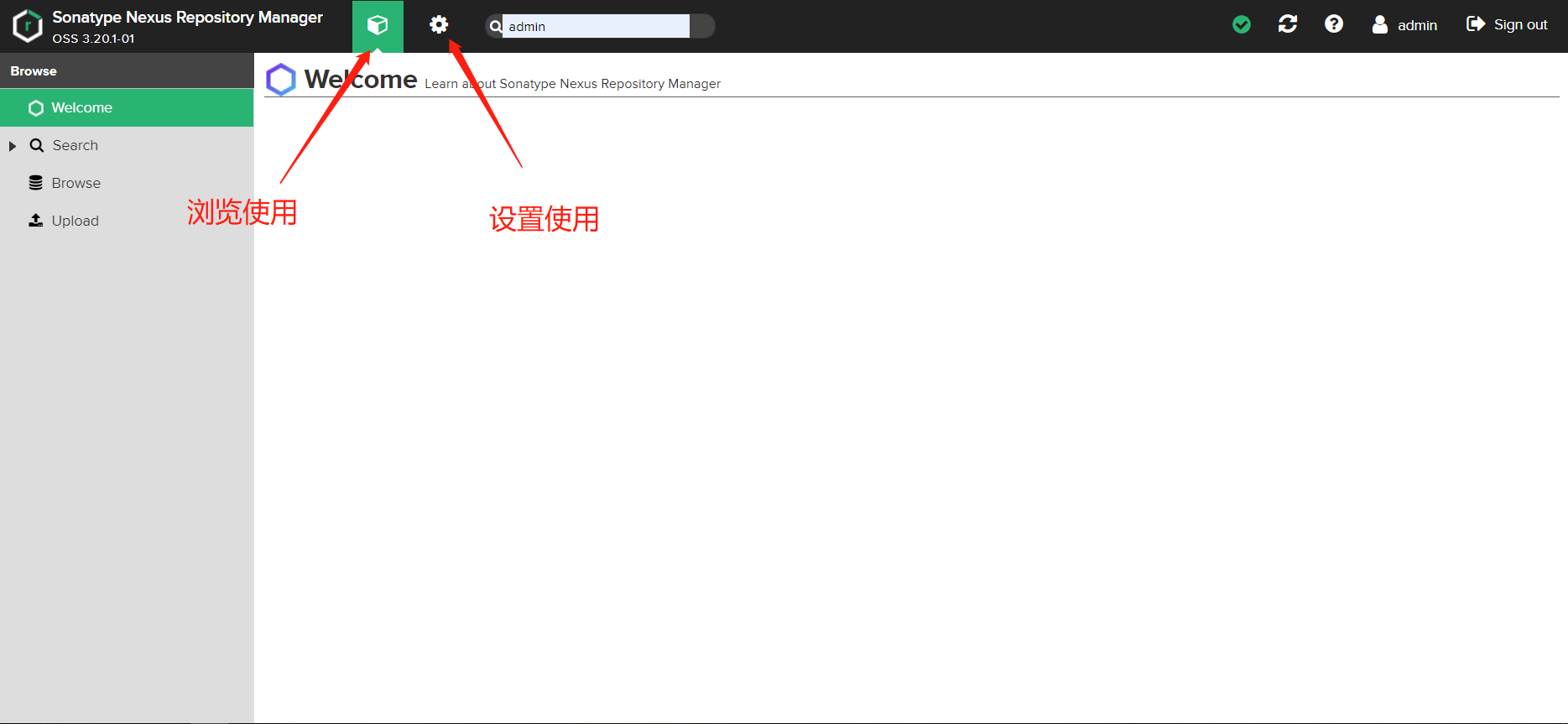Click the OSS 3.20.1-01 version text
1568x724 pixels.
click(93, 39)
